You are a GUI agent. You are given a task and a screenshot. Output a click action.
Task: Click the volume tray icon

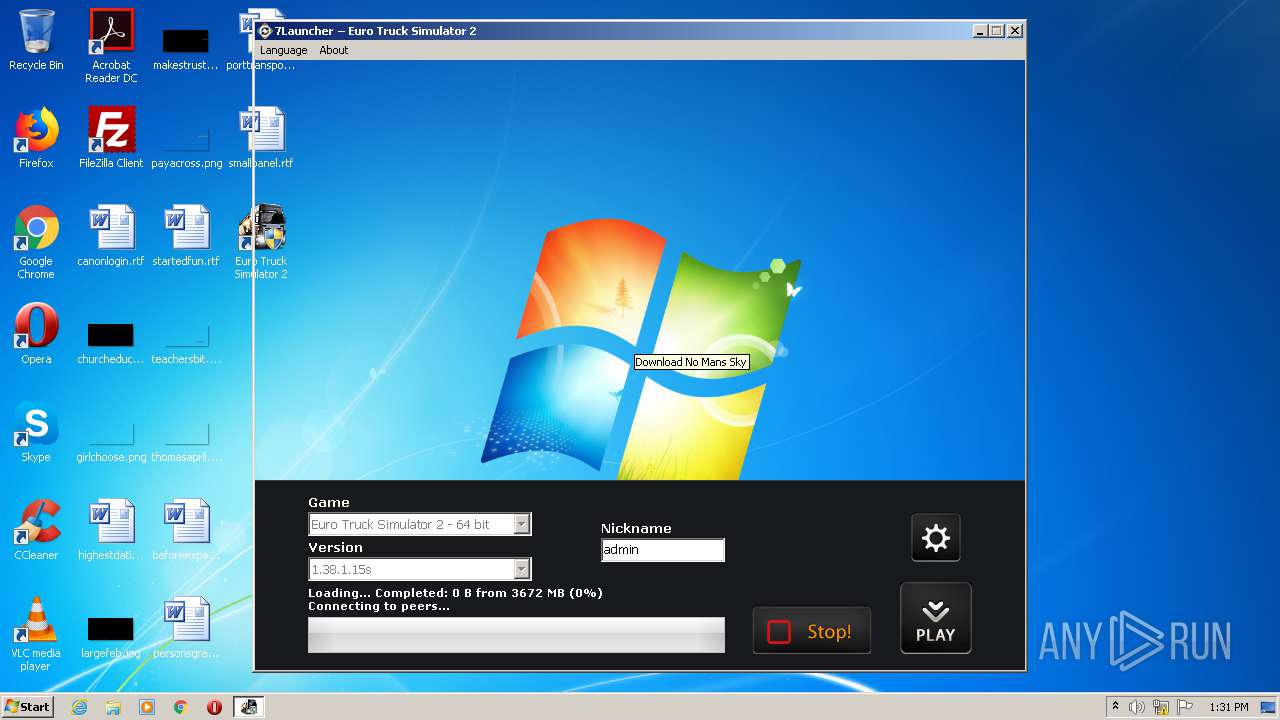point(1137,707)
